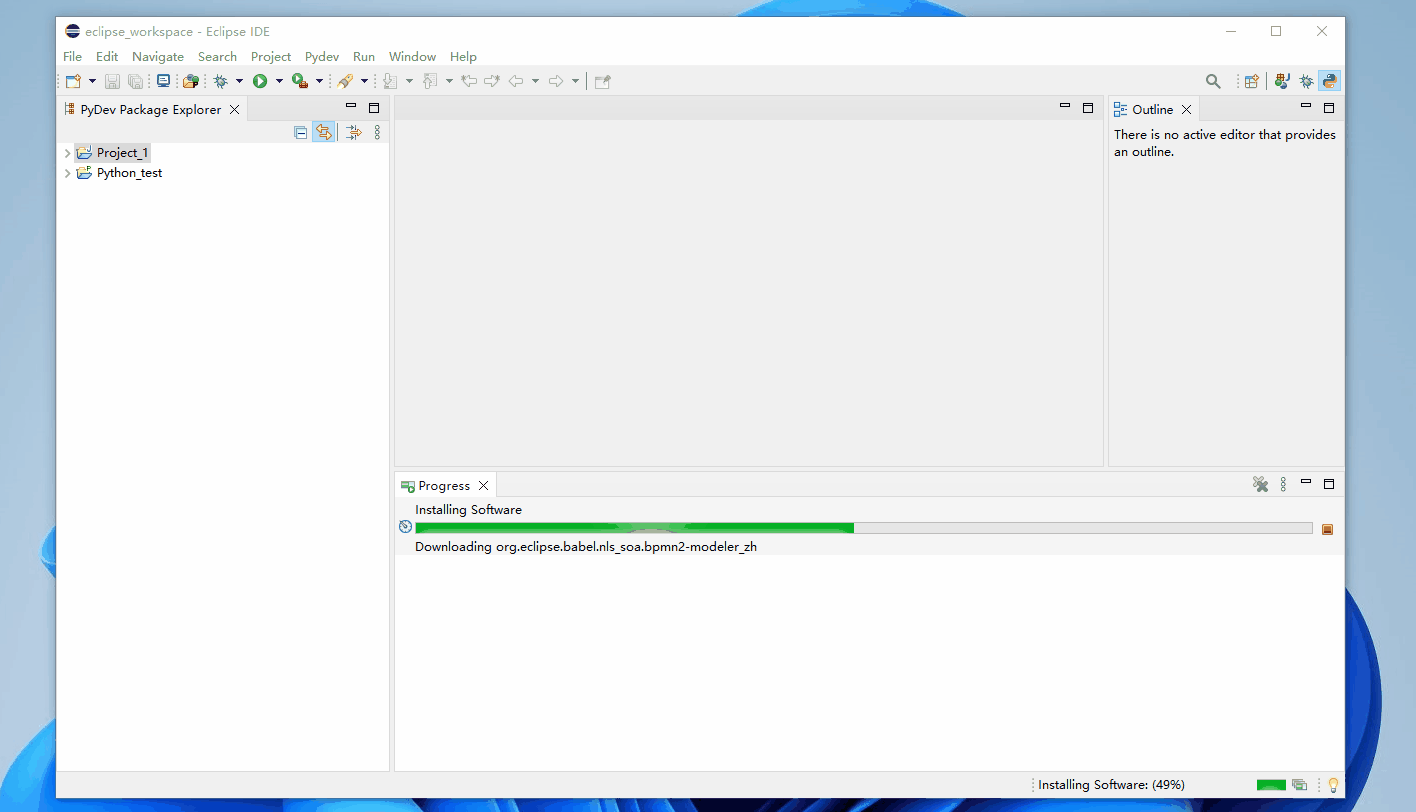Expand the Project_1 tree node
Screen dimensions: 1416x812
(x=67, y=153)
